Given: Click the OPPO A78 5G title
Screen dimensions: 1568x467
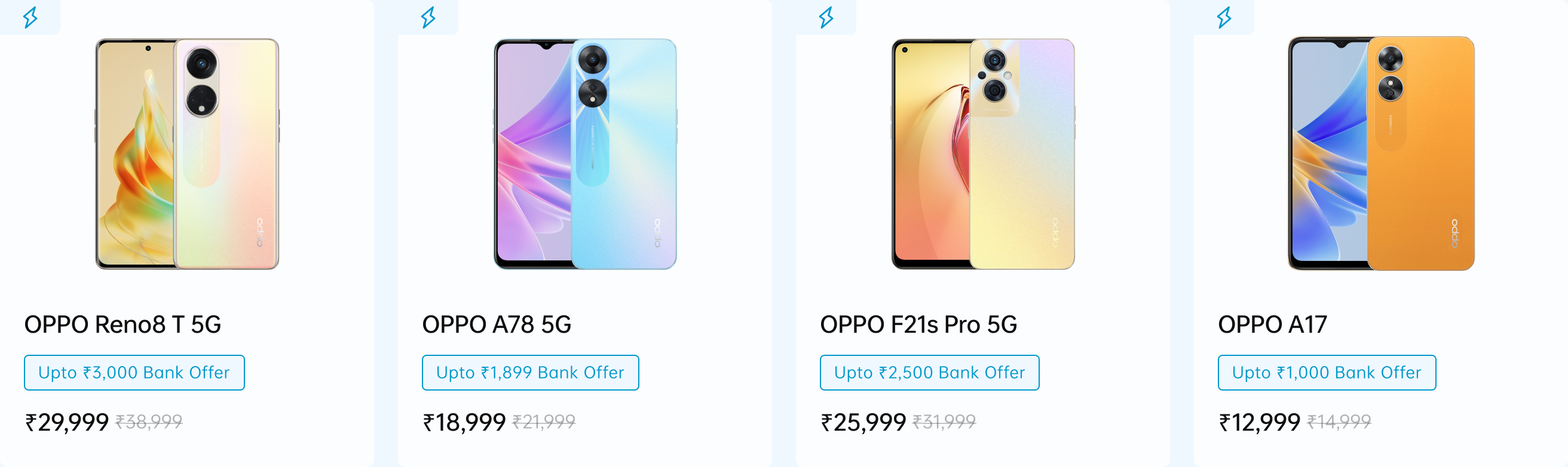Looking at the screenshot, I should click(497, 325).
